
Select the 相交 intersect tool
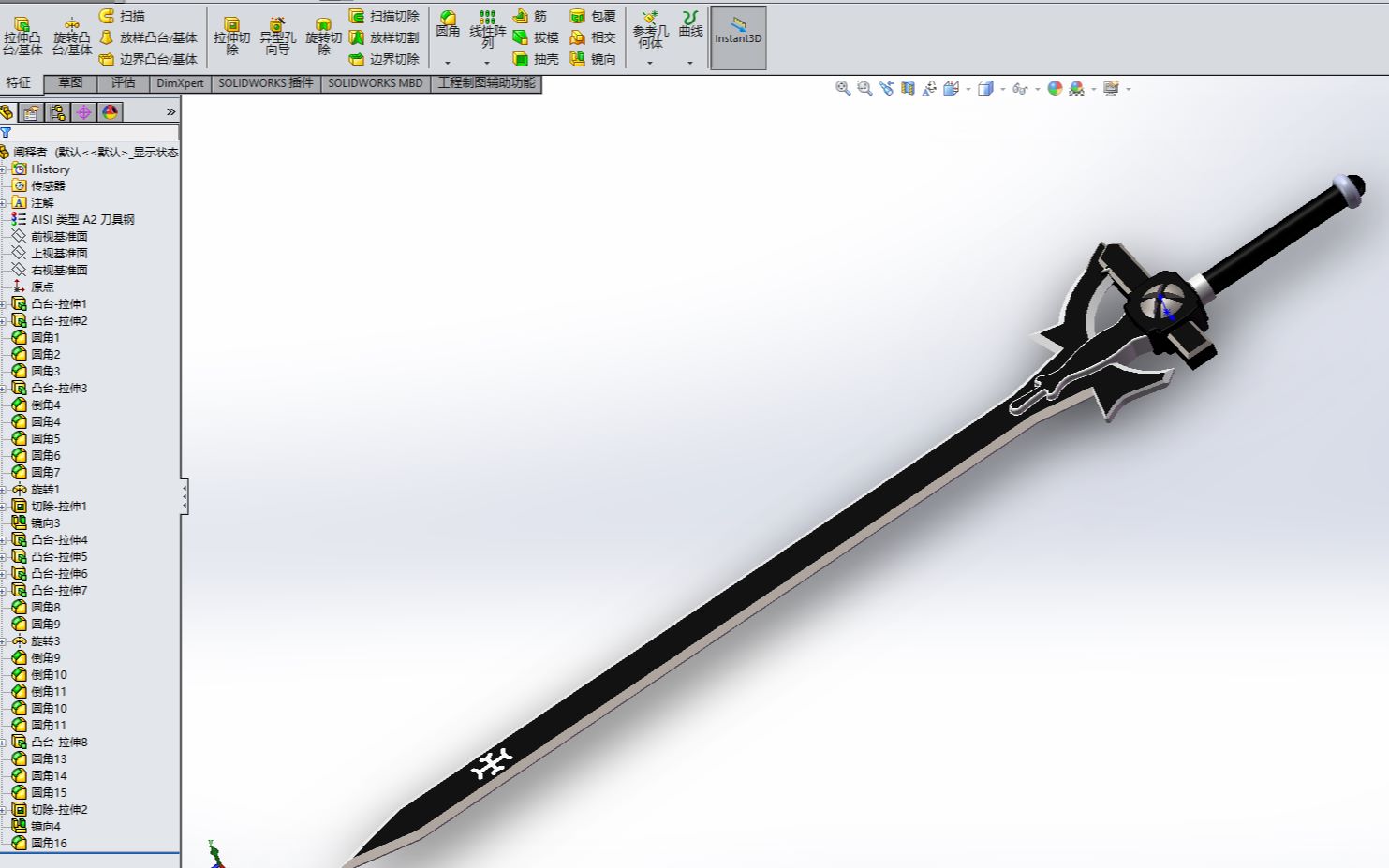[x=593, y=37]
